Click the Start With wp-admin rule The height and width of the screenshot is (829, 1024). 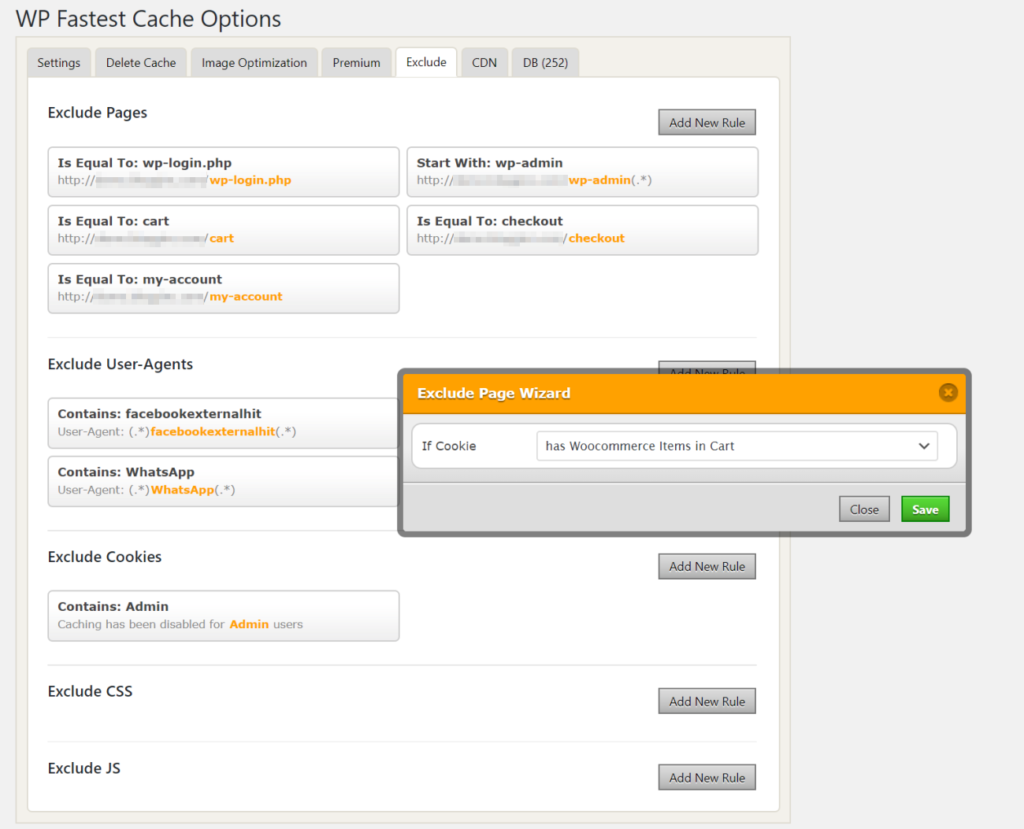click(584, 171)
